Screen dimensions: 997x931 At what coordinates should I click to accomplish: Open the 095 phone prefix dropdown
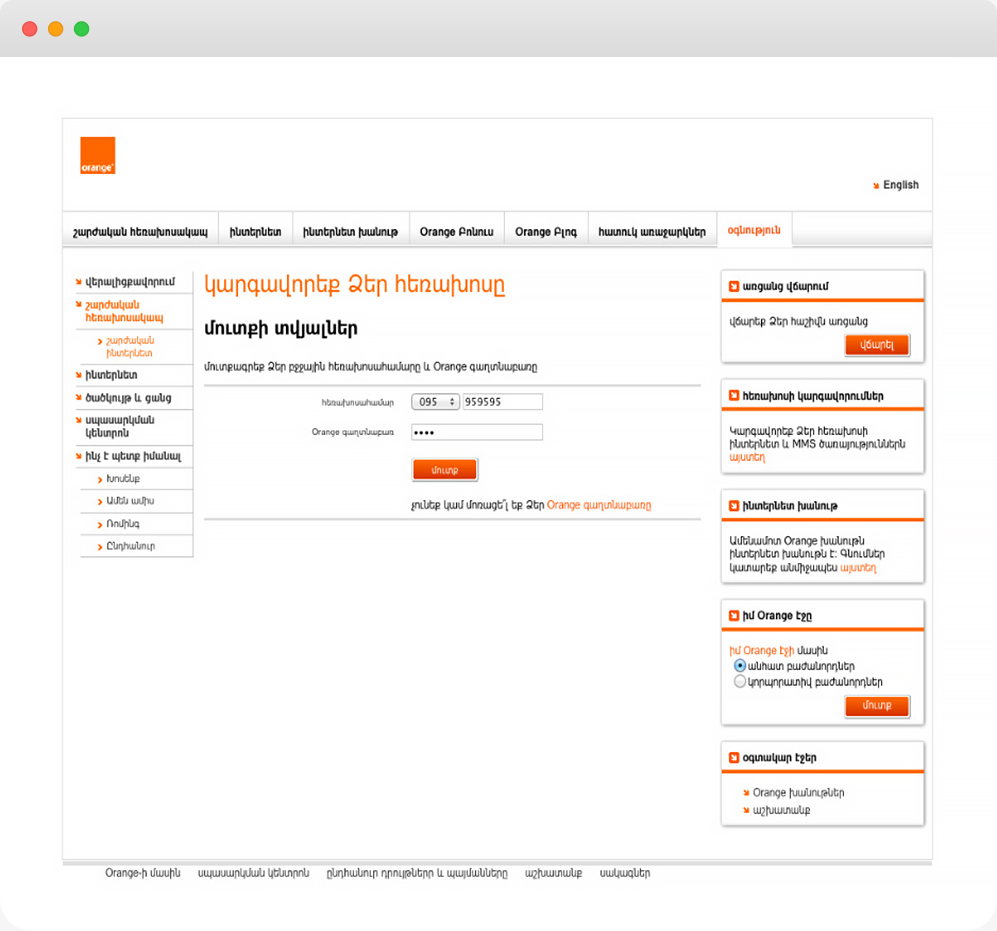436,402
